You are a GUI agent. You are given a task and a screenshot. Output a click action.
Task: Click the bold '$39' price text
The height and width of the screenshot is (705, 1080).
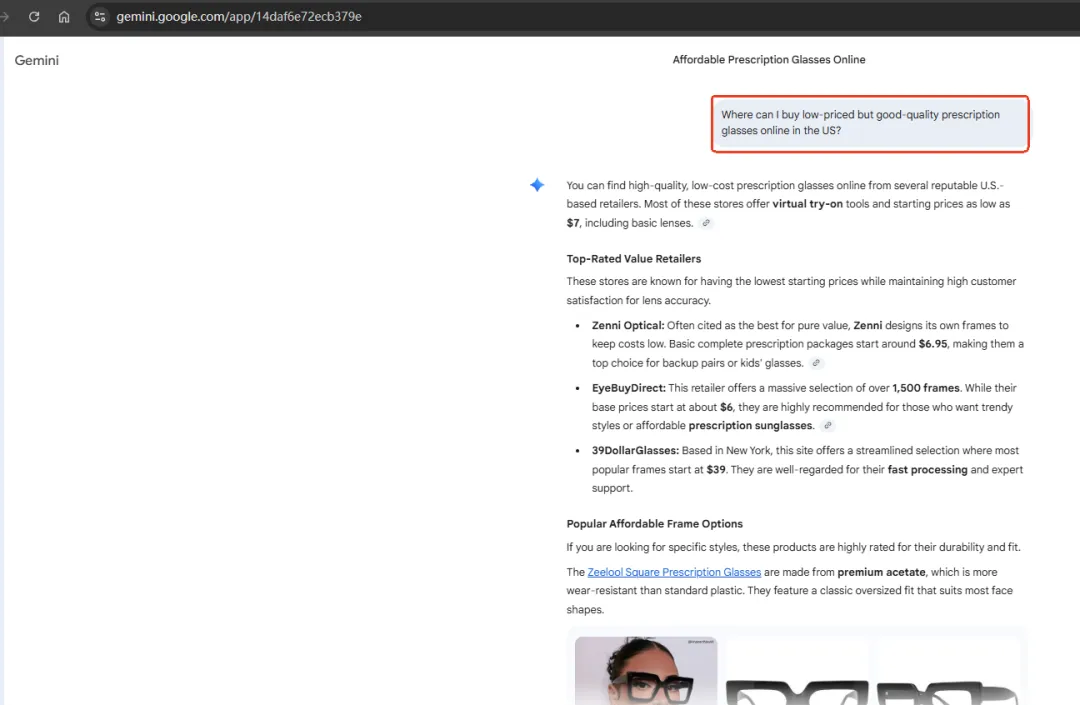[x=716, y=470]
